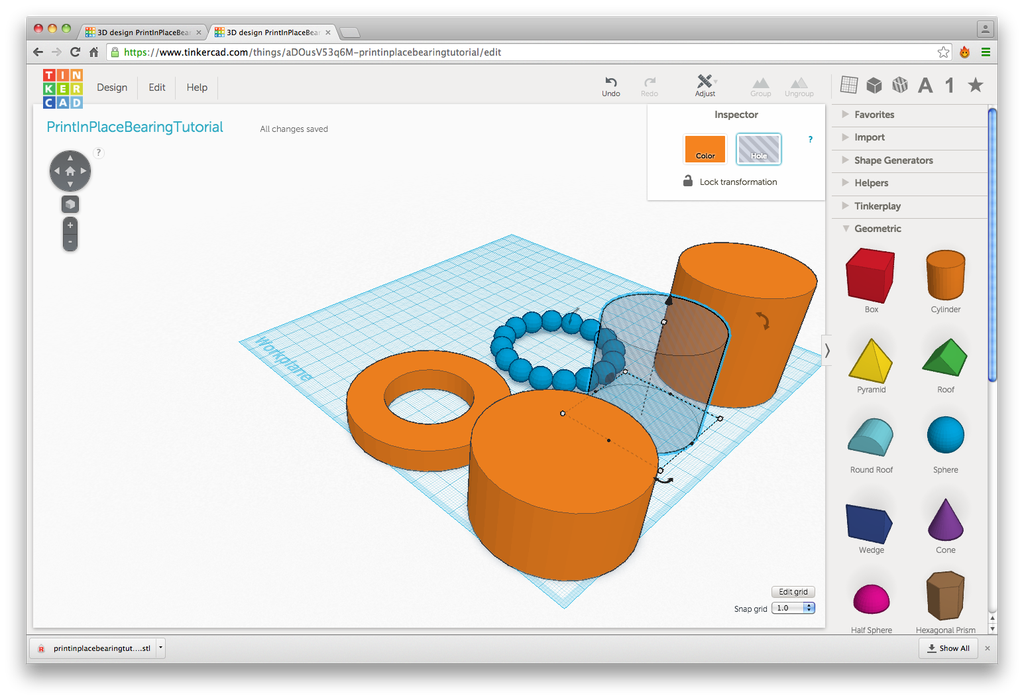Set selected shape to Hole

coord(758,149)
